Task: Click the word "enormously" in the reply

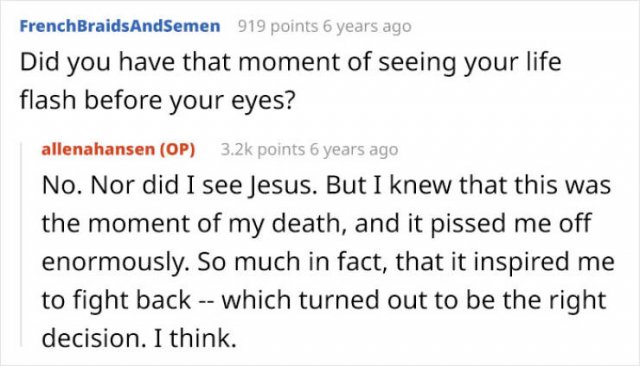Action: click(115, 262)
